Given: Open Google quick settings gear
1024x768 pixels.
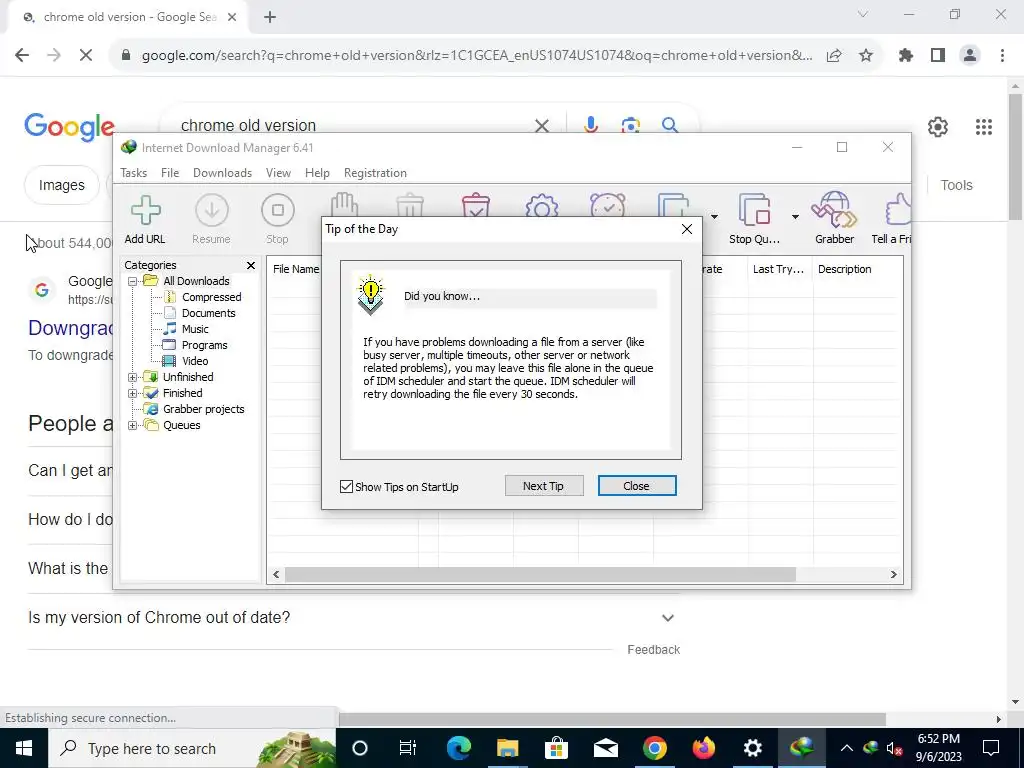Looking at the screenshot, I should coord(938,127).
